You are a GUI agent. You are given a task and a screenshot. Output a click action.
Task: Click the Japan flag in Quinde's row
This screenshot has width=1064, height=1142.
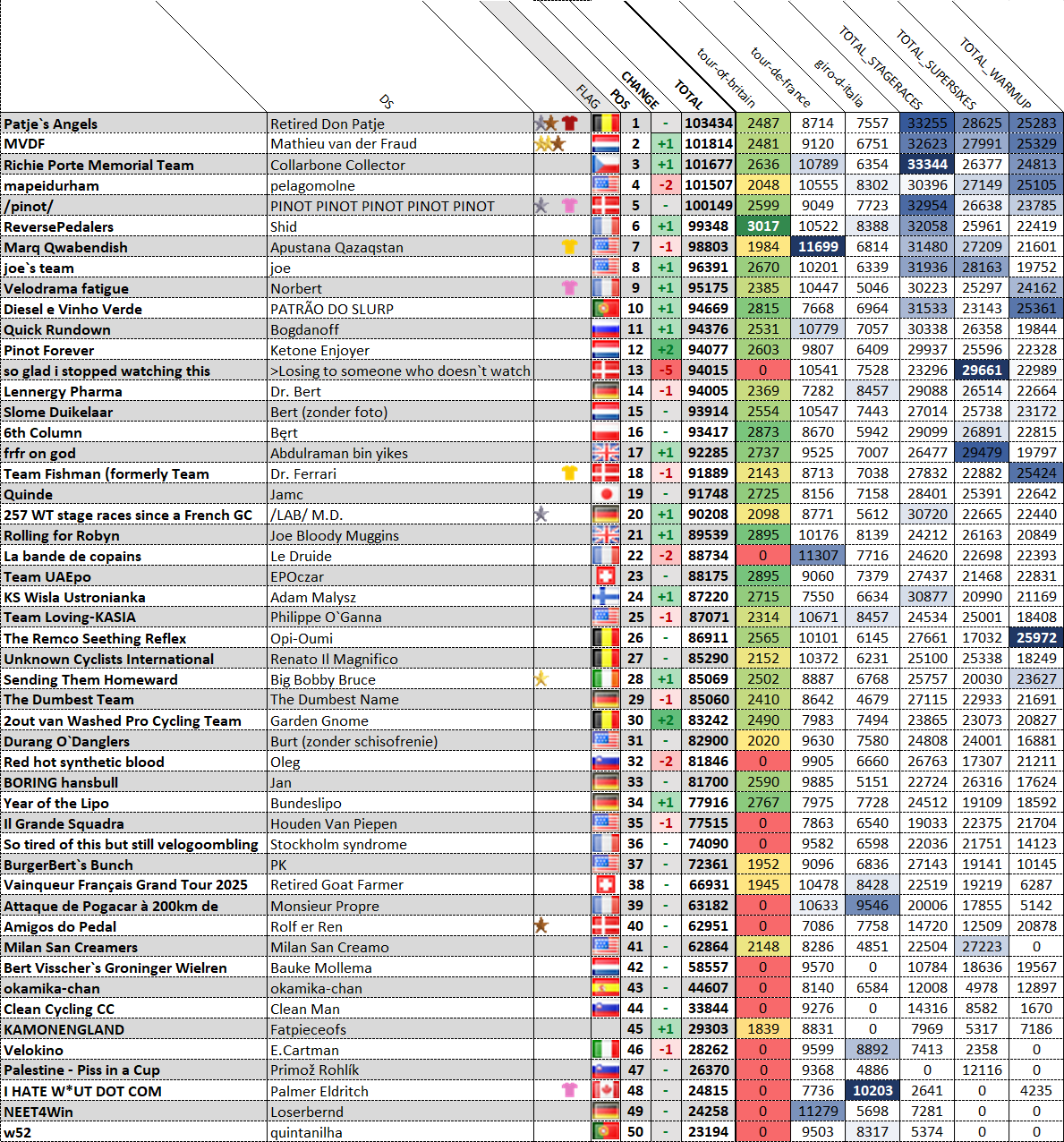click(606, 494)
